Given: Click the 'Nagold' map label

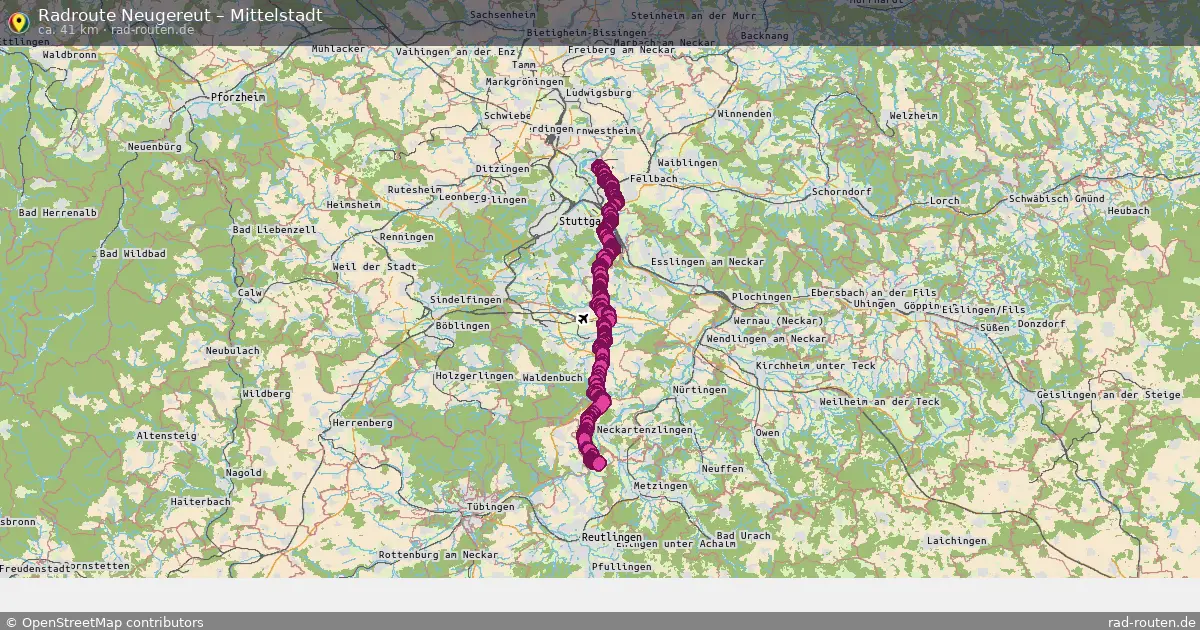Looking at the screenshot, I should pos(244,473).
